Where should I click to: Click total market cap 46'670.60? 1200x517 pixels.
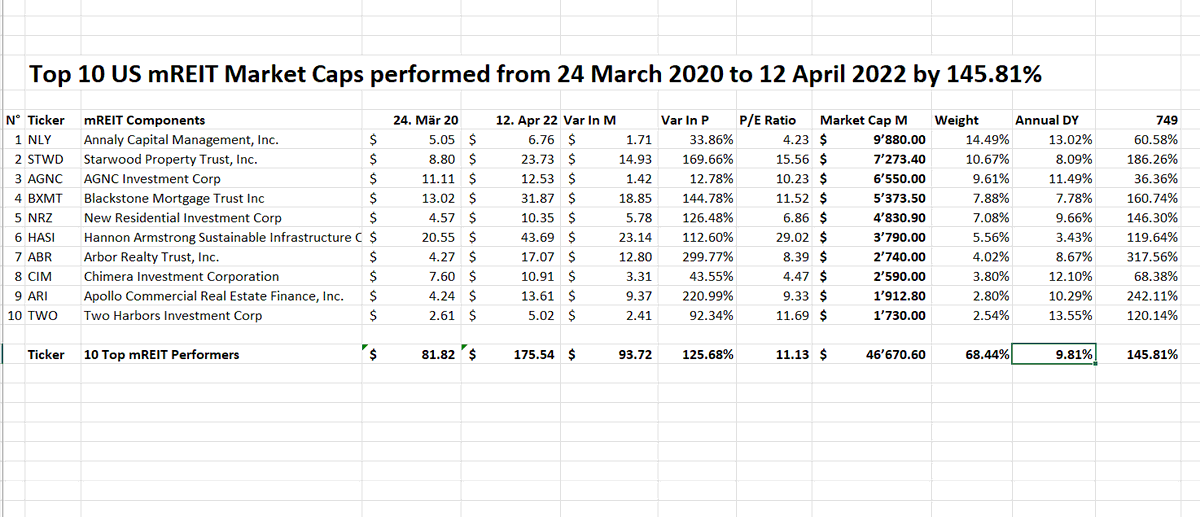pos(896,354)
